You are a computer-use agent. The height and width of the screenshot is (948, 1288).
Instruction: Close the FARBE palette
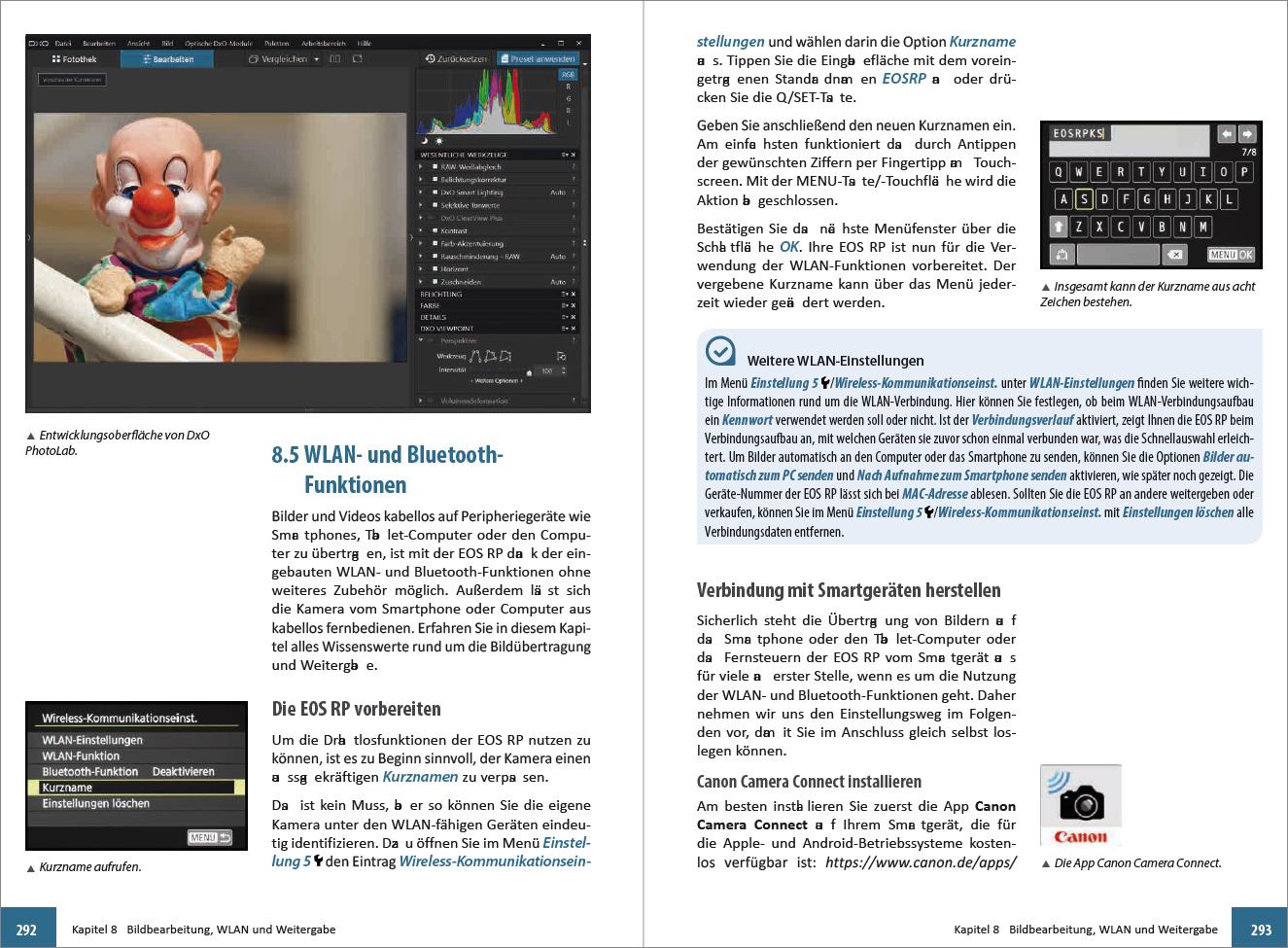click(574, 305)
